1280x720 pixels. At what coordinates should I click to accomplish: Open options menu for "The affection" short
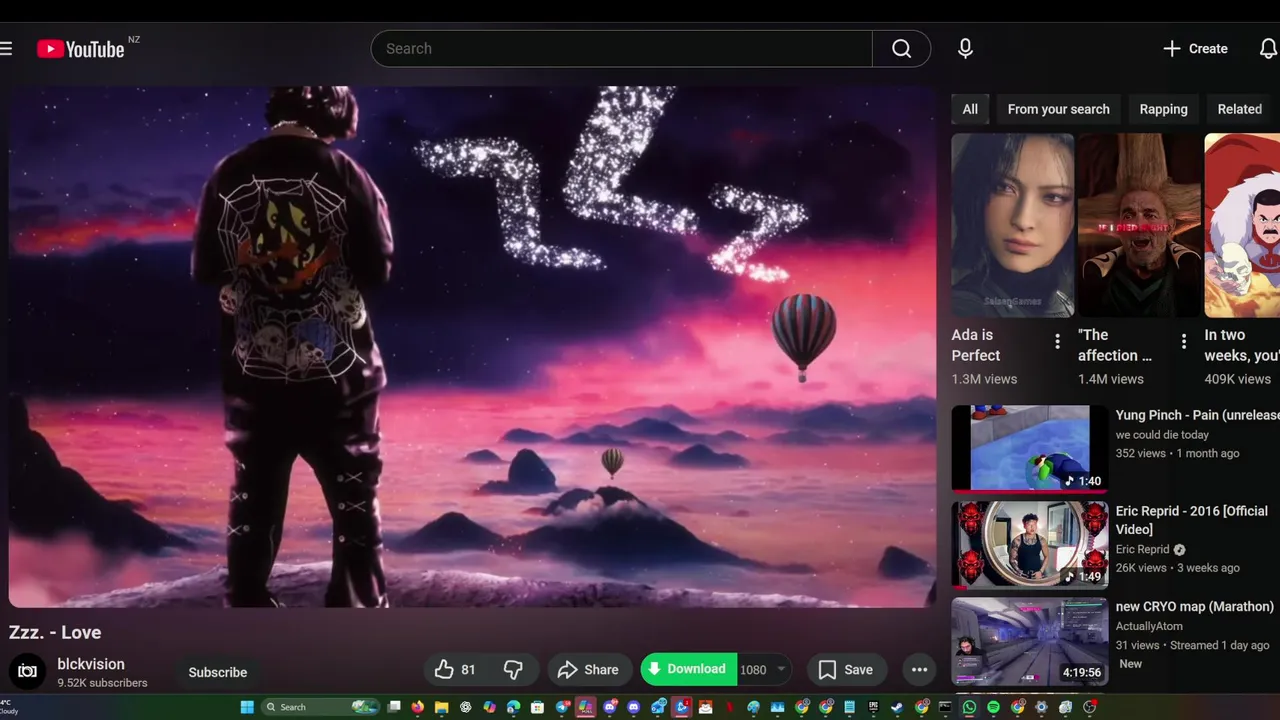tap(1183, 342)
